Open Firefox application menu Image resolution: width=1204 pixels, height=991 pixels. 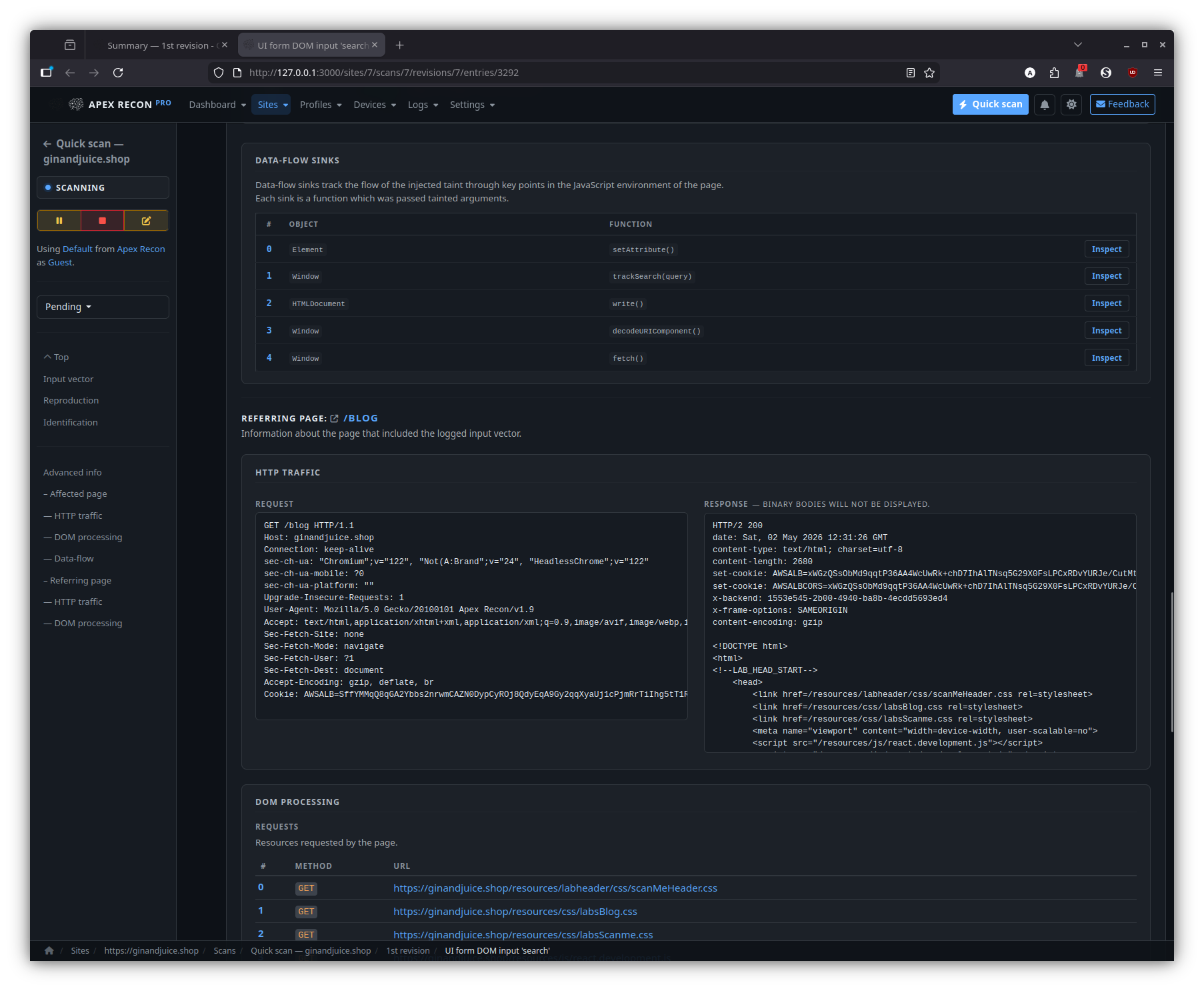[1158, 73]
